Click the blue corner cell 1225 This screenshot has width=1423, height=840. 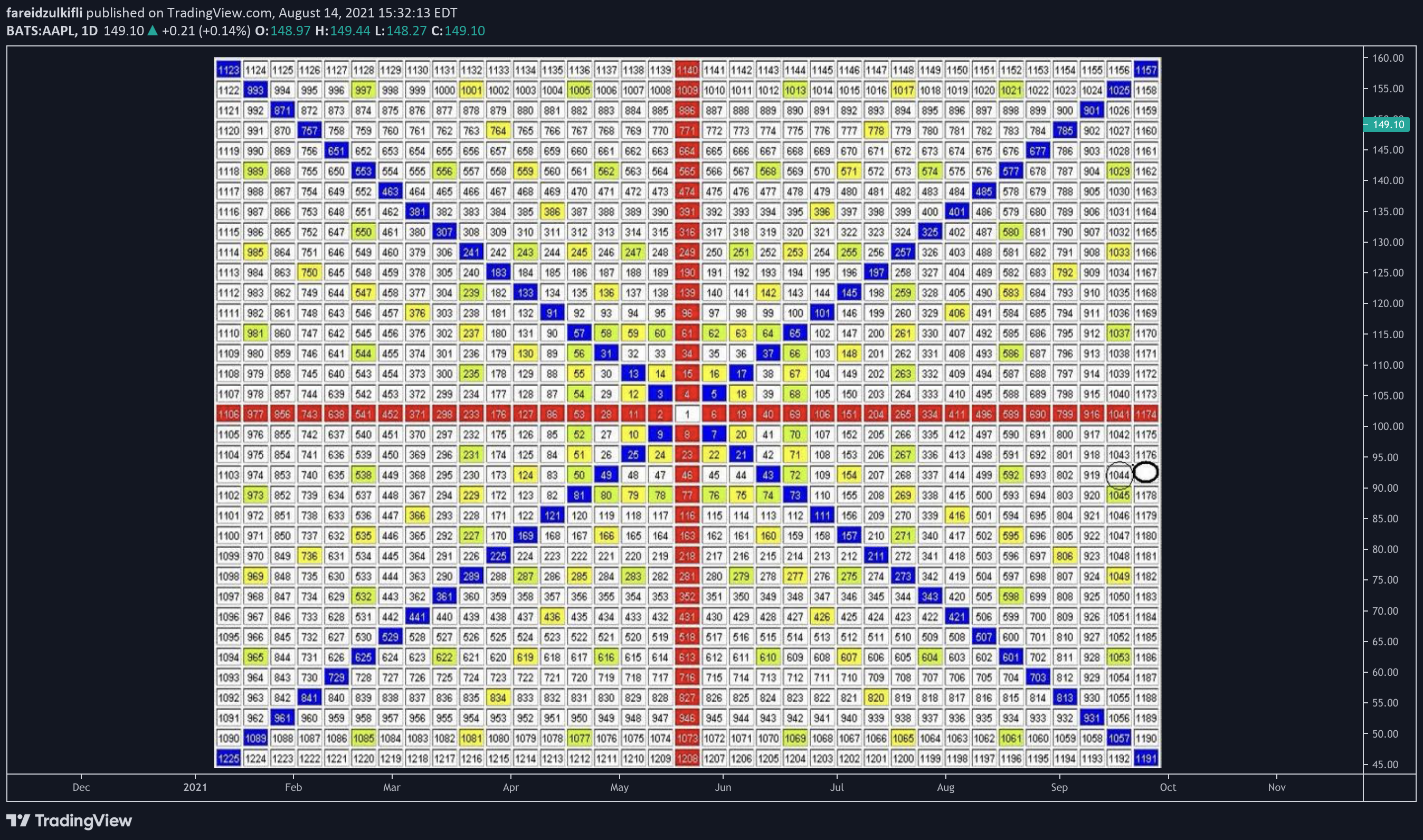coord(229,759)
